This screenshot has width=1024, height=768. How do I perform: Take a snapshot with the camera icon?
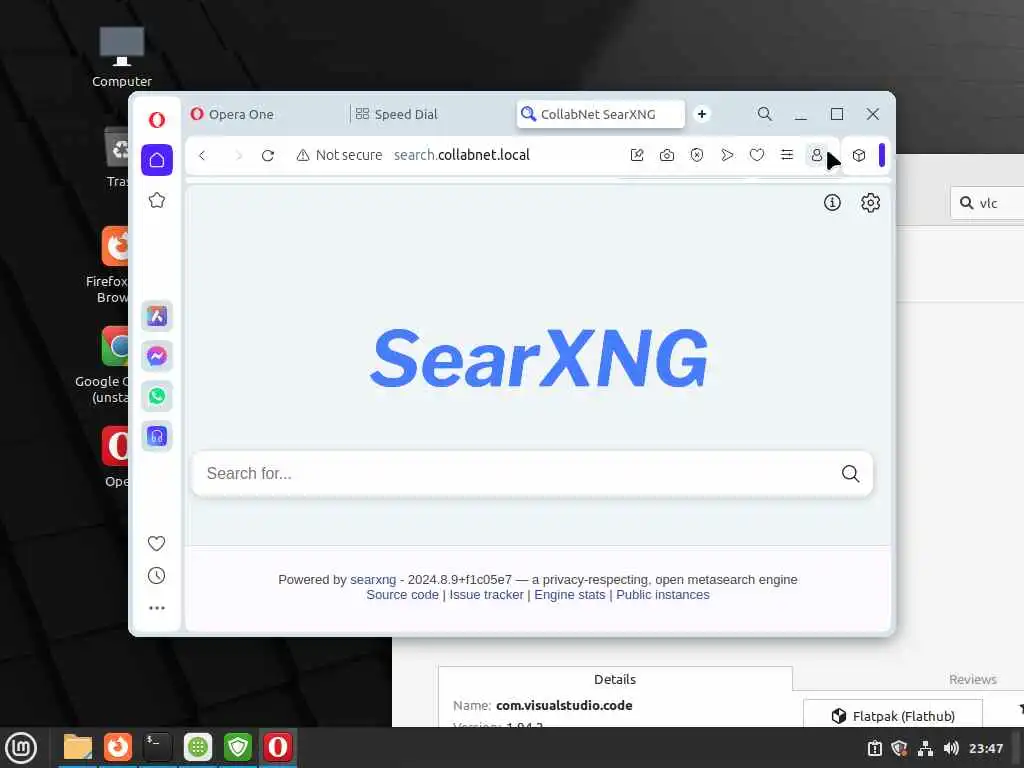[x=667, y=155]
